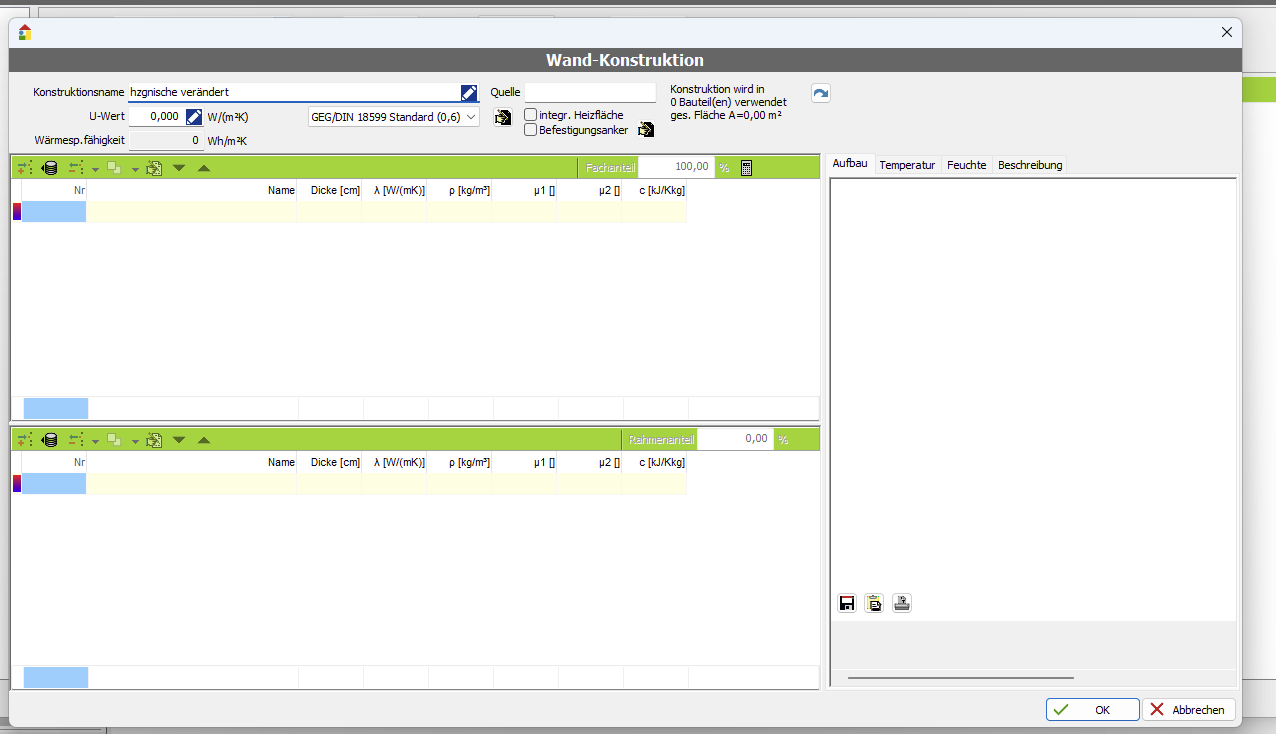Click the print icon in Aufbau panel
Image resolution: width=1276 pixels, height=734 pixels.
point(902,603)
